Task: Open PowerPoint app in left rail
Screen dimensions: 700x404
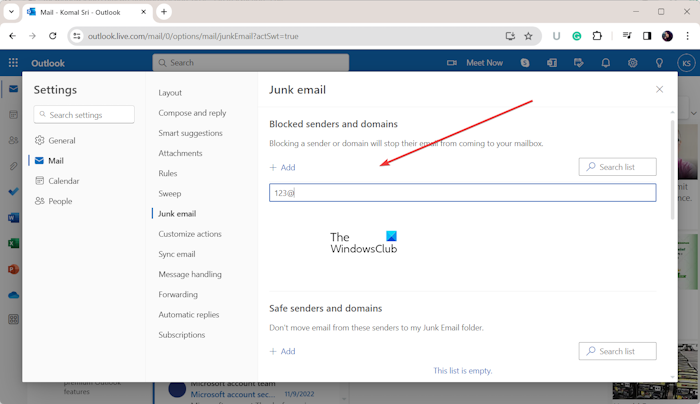Action: coord(13,269)
